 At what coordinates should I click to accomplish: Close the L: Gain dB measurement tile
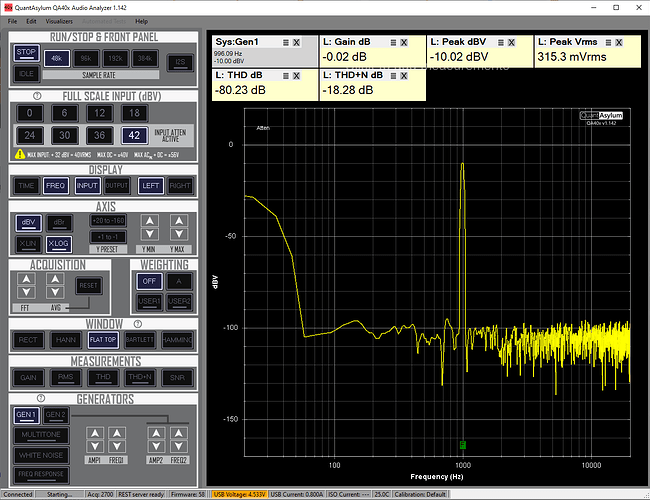point(405,43)
